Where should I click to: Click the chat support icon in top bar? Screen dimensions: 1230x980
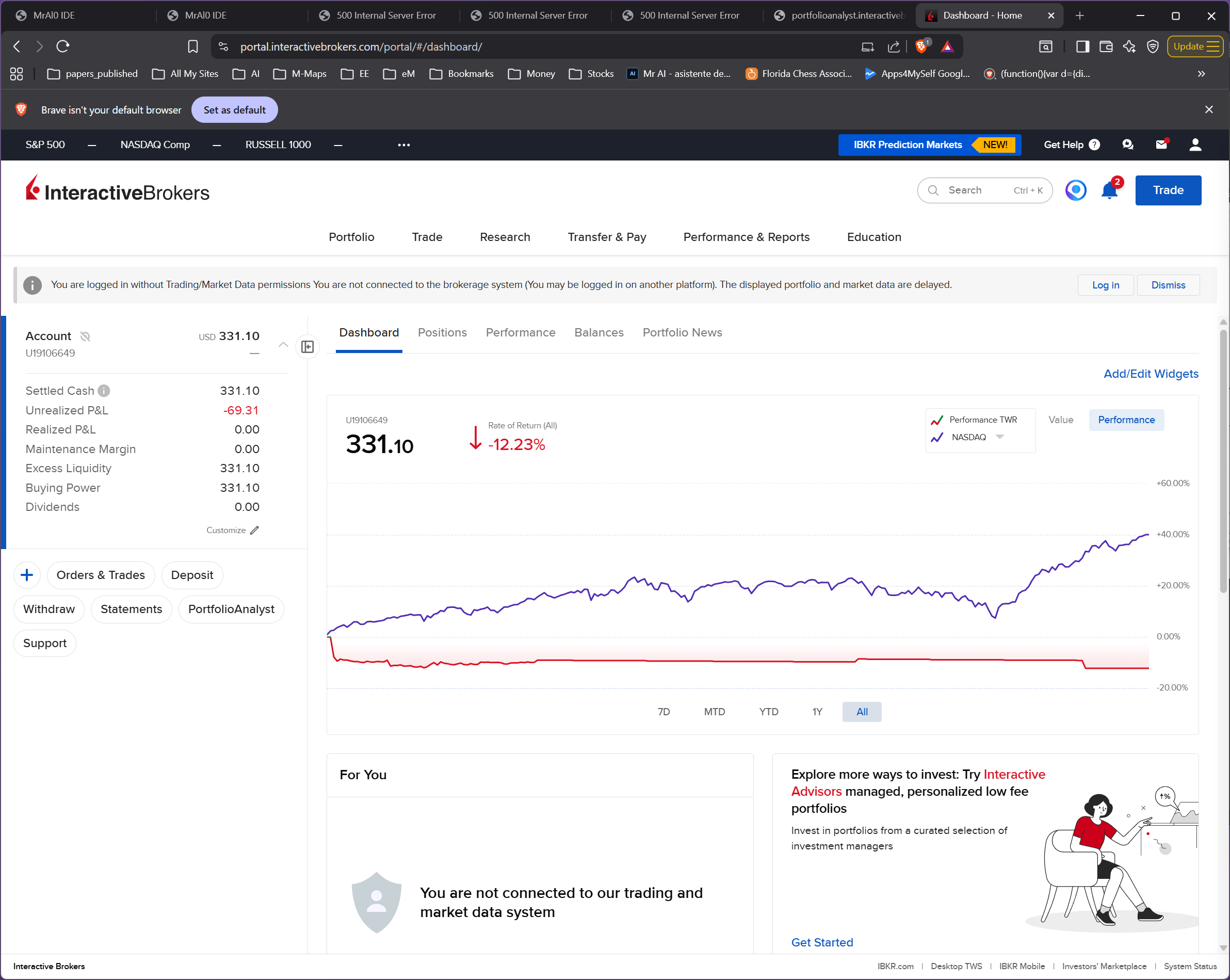(x=1128, y=145)
